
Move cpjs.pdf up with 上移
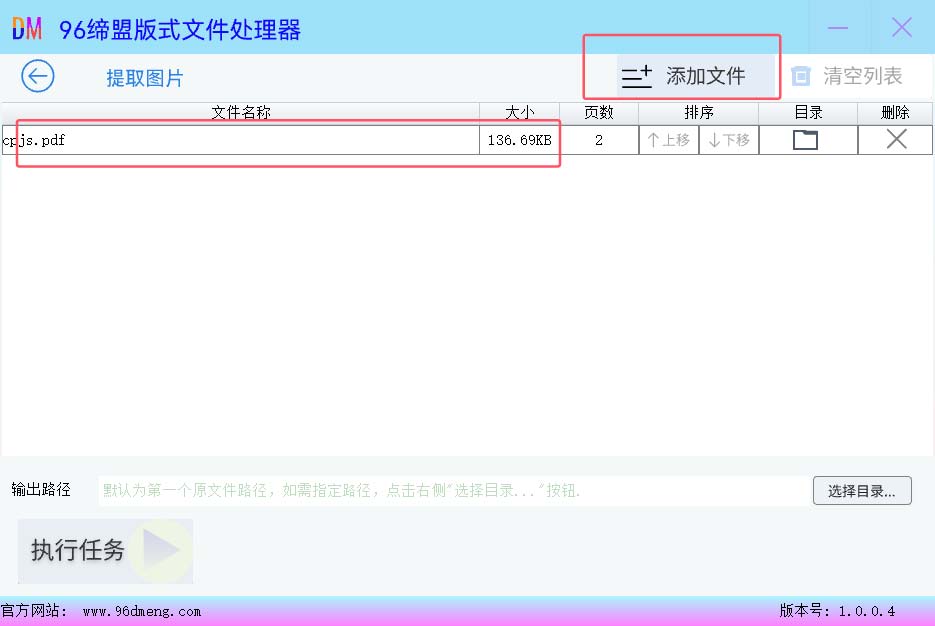668,140
